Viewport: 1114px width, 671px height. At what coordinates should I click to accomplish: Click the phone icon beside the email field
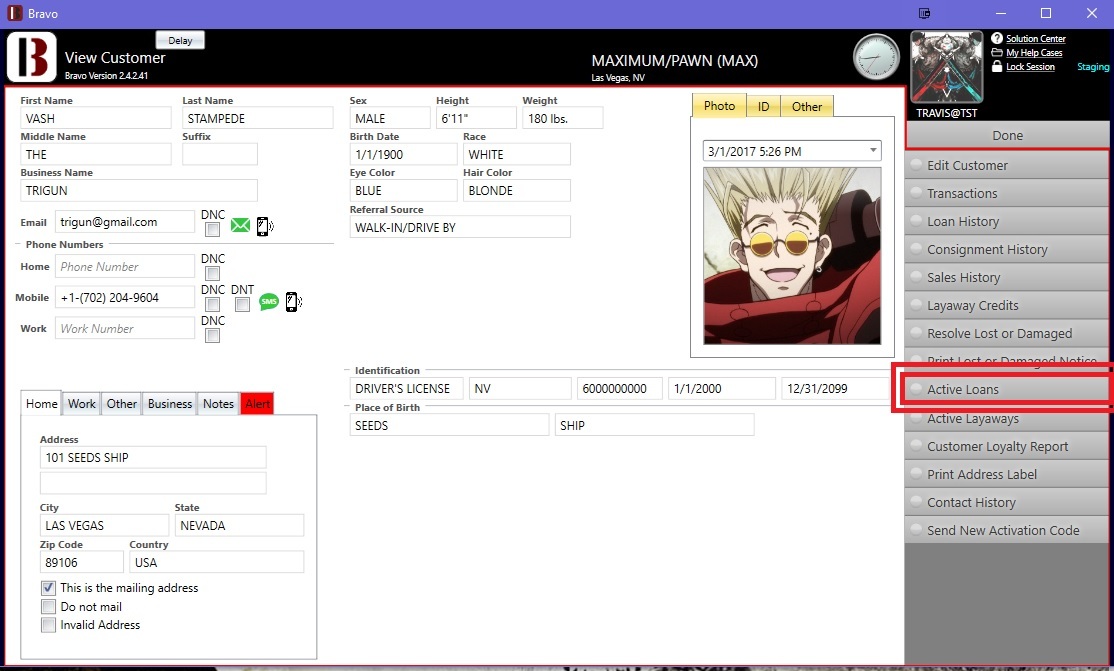pyautogui.click(x=264, y=226)
